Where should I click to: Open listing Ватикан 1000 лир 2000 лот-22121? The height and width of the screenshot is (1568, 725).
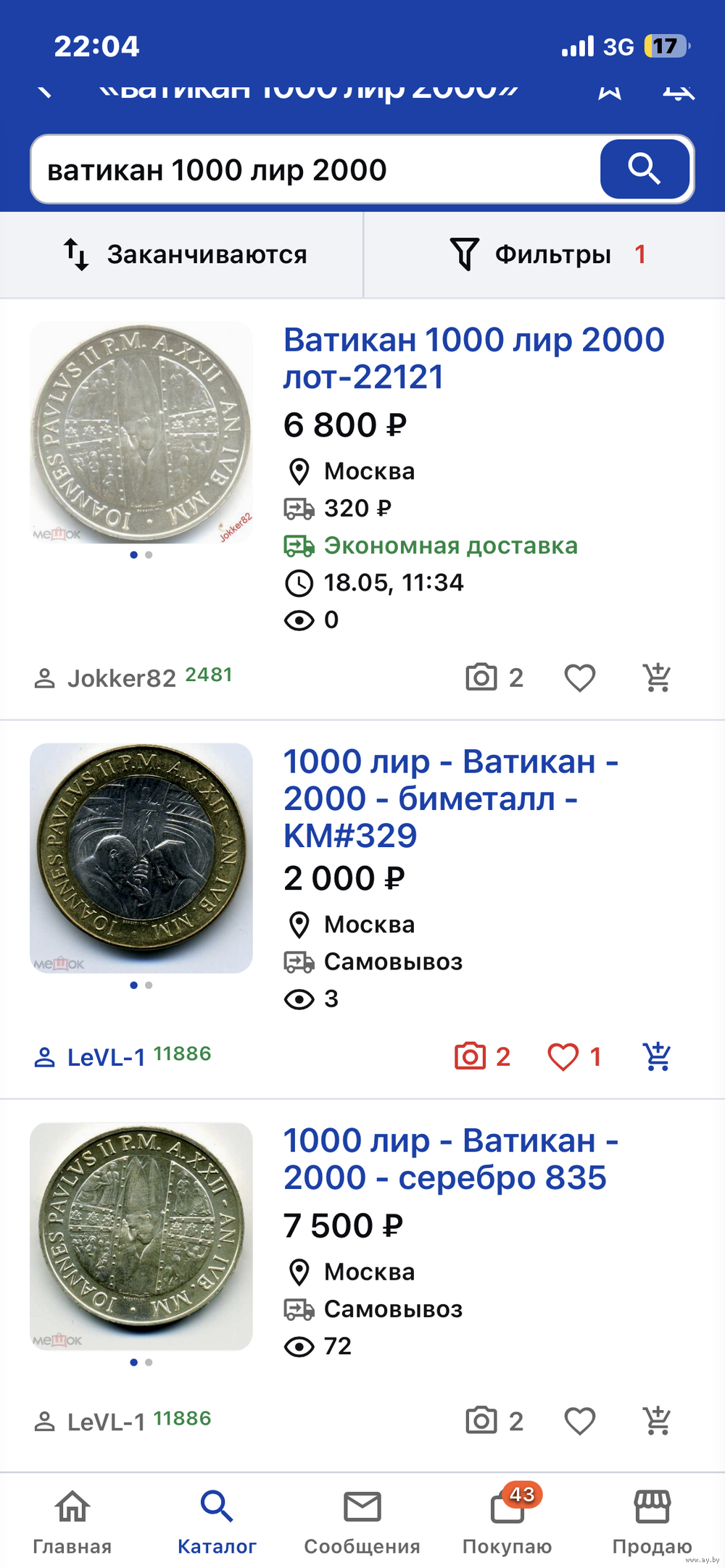pos(473,358)
